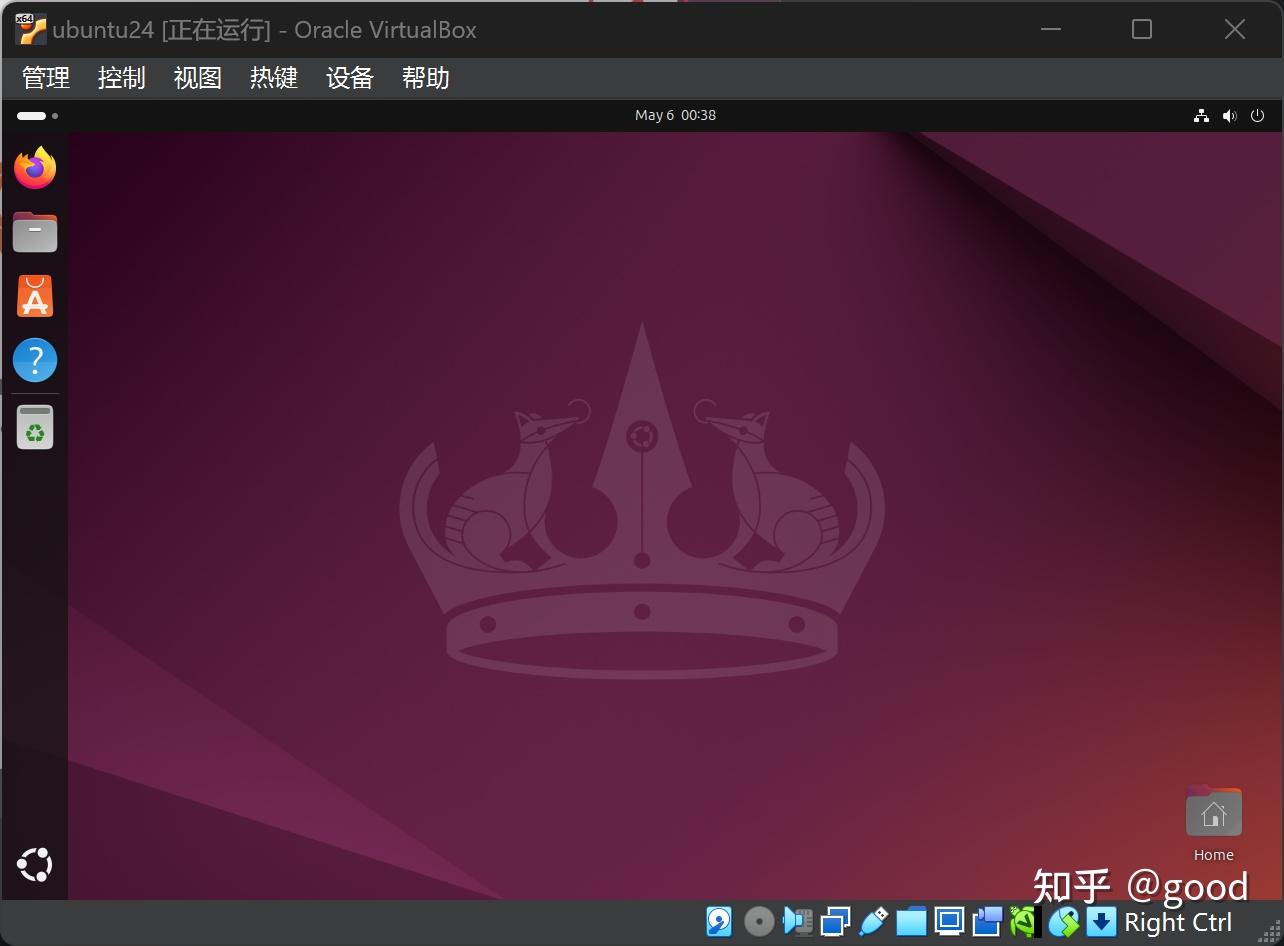Click the VirtualBox shared folders status icon
This screenshot has height=946, width=1284.
[911, 921]
